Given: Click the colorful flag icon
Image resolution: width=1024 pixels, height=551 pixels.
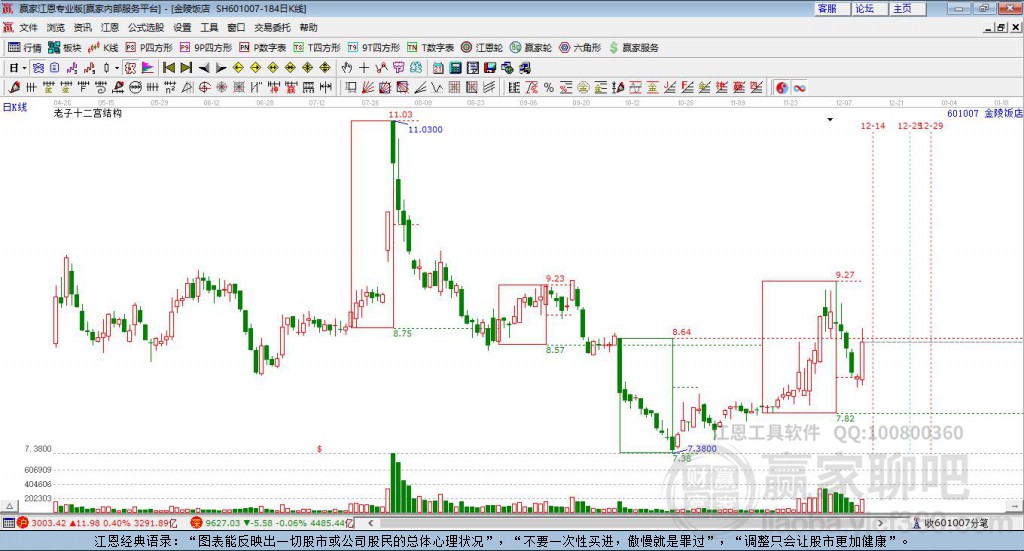Looking at the screenshot, I should pyautogui.click(x=148, y=68).
